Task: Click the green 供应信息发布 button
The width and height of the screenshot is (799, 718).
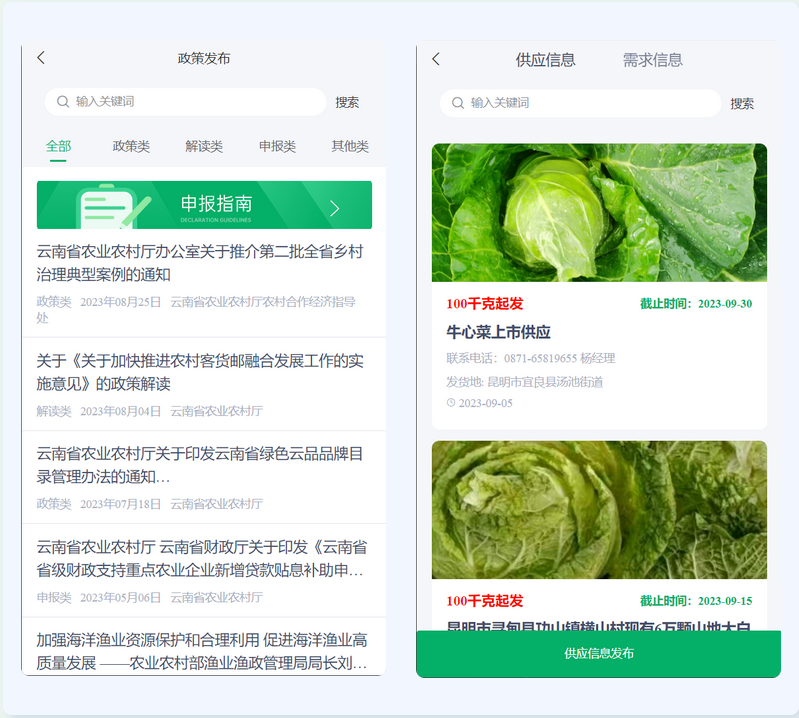Action: [x=598, y=654]
